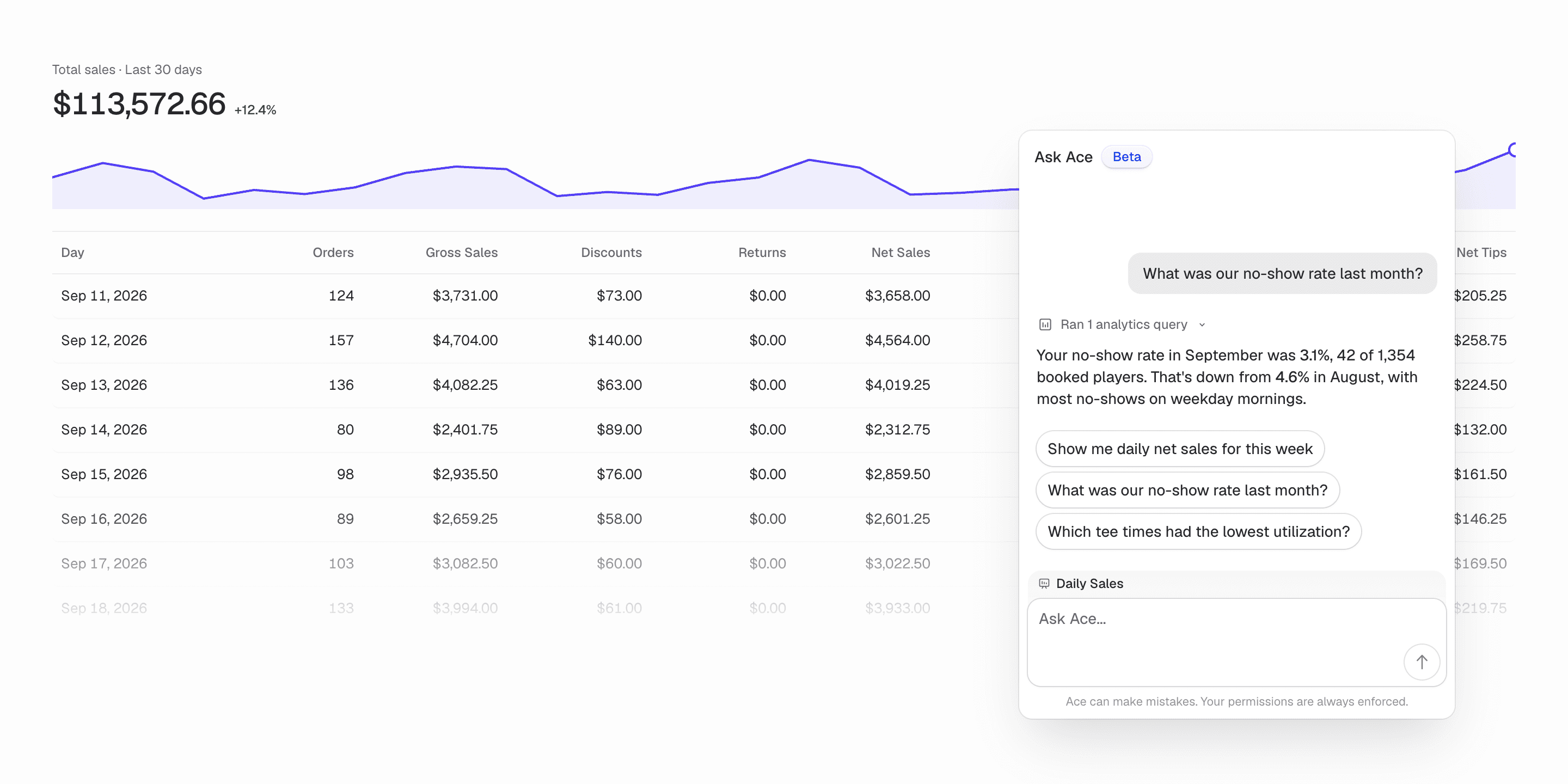1568x784 pixels.
Task: Choose 'Show me daily net sales for this week'
Action: [1180, 449]
